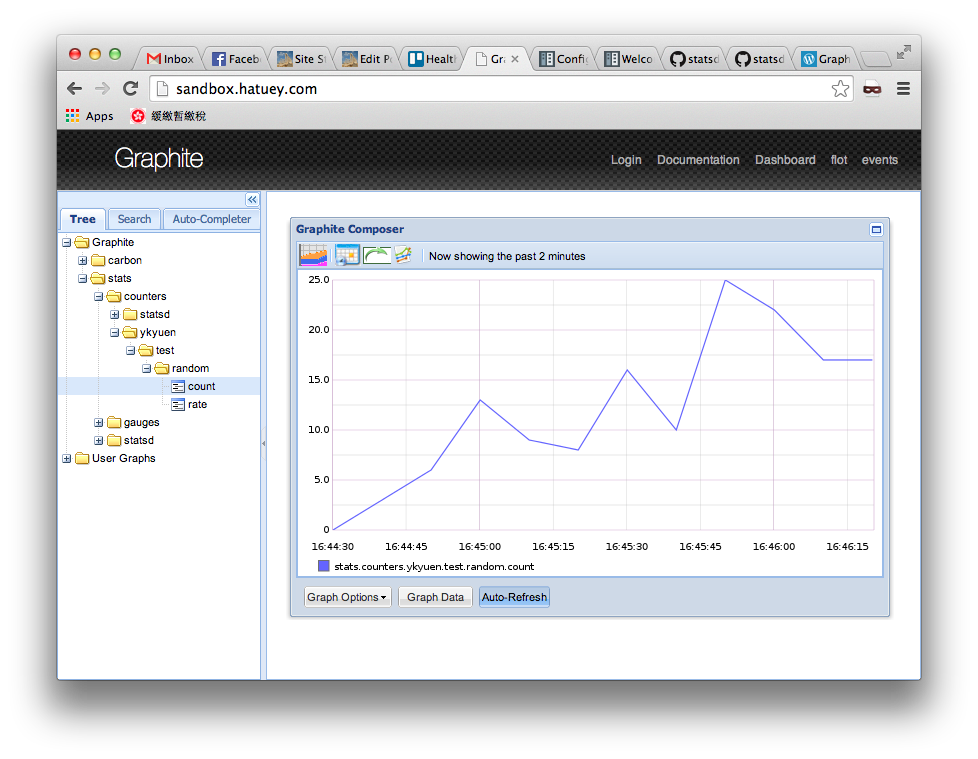Viewport: 978px width, 759px height.
Task: Click the date range calendar icon
Action: (313, 256)
